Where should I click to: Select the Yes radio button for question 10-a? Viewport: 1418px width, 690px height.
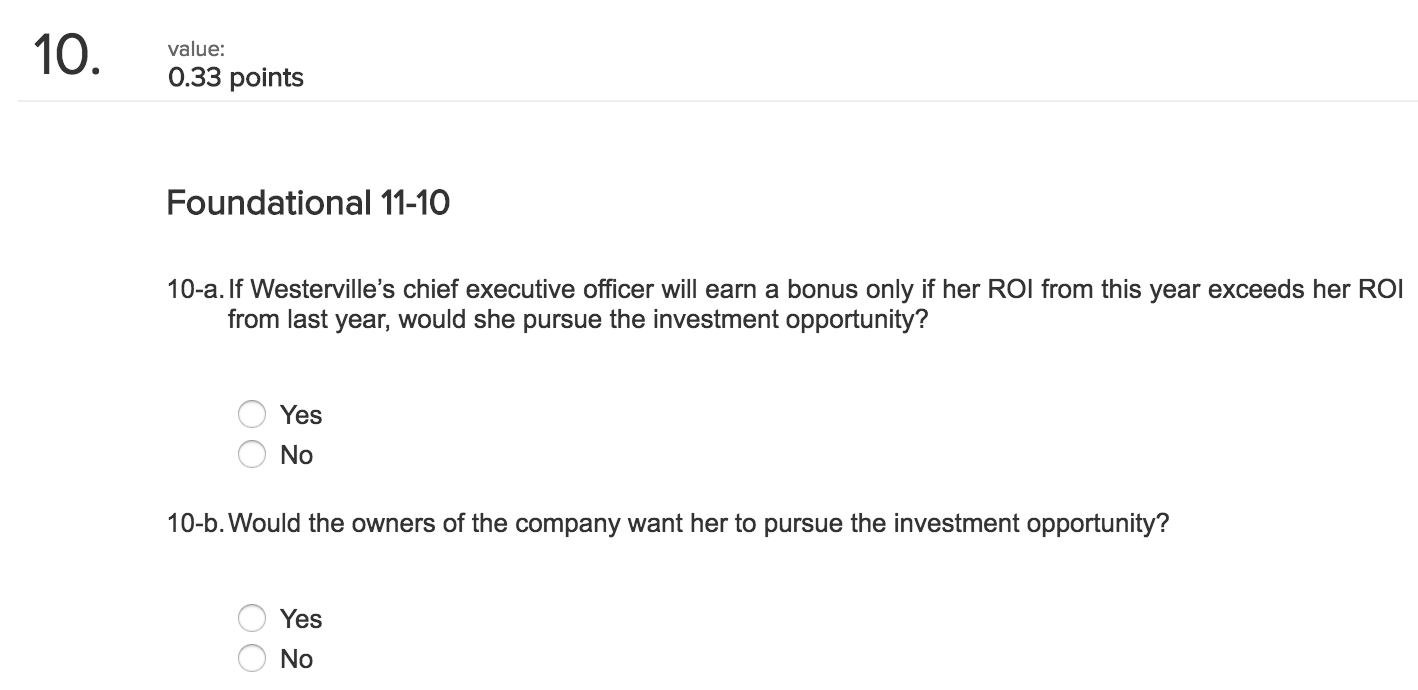coord(252,414)
